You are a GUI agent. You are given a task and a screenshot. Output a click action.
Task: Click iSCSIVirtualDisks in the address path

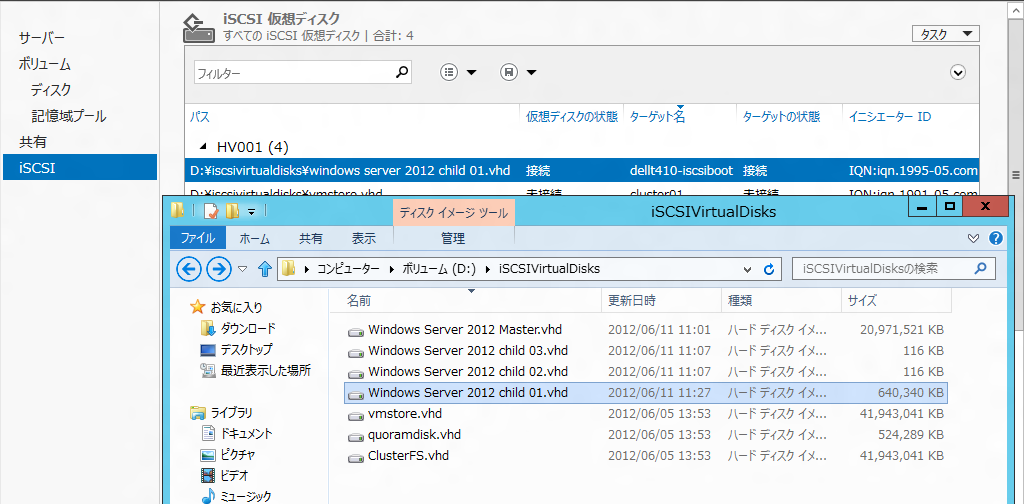tap(549, 268)
